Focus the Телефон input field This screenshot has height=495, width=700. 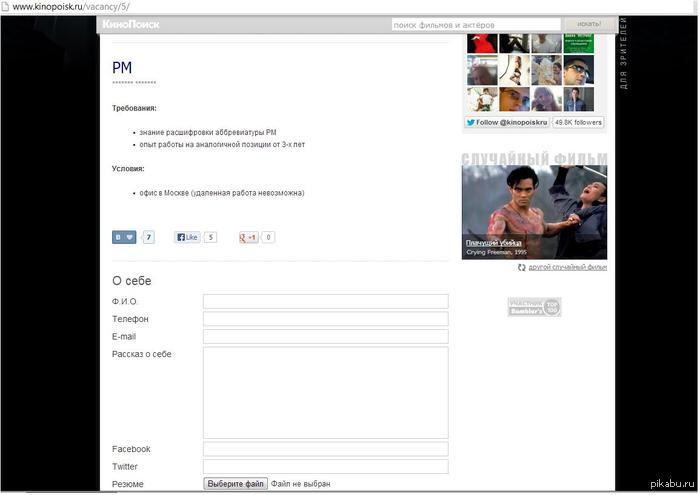(x=325, y=319)
